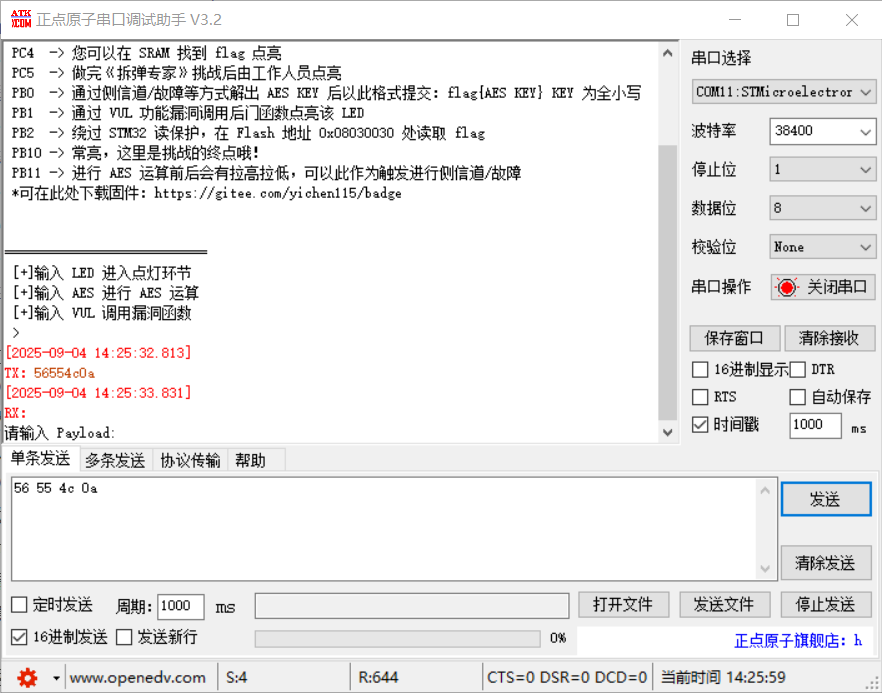
Task: Open www.openedv.com link in status bar
Action: click(138, 678)
